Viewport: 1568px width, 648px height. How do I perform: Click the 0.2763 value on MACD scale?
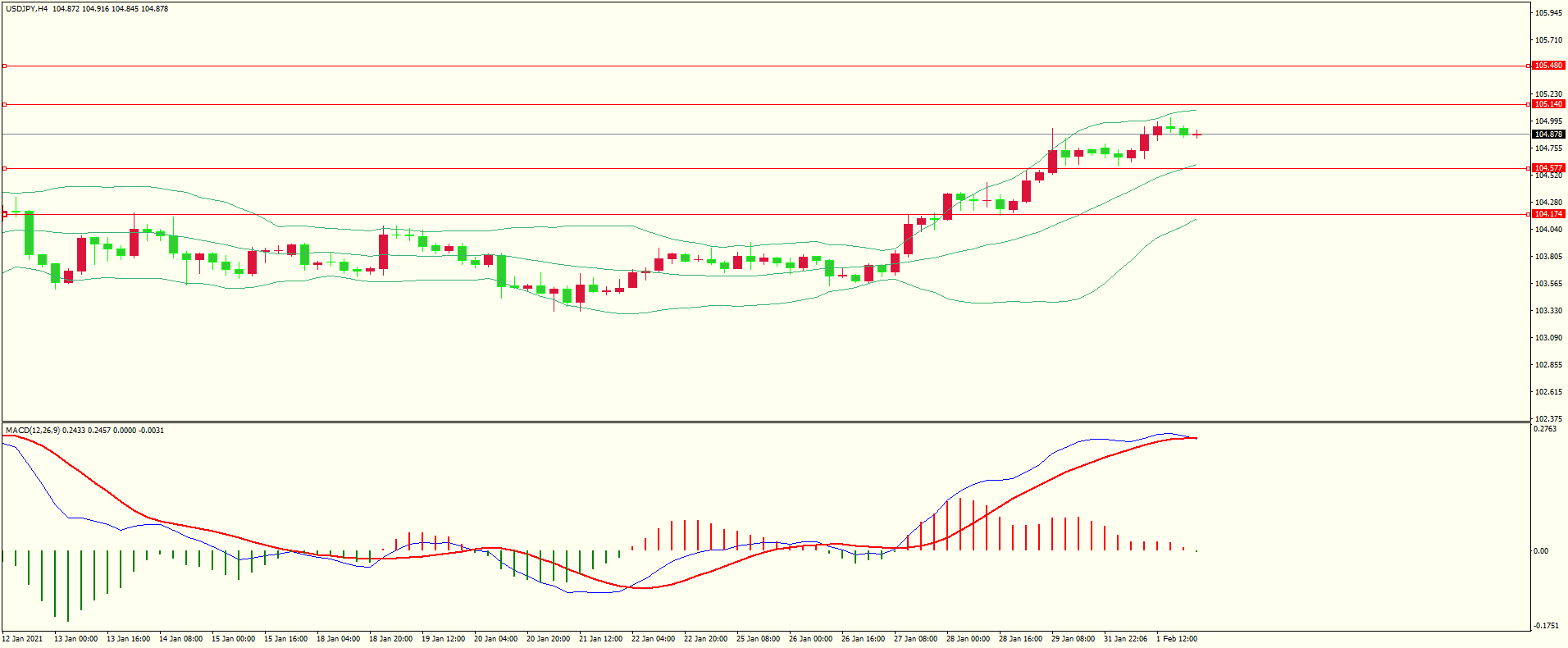tap(1545, 429)
